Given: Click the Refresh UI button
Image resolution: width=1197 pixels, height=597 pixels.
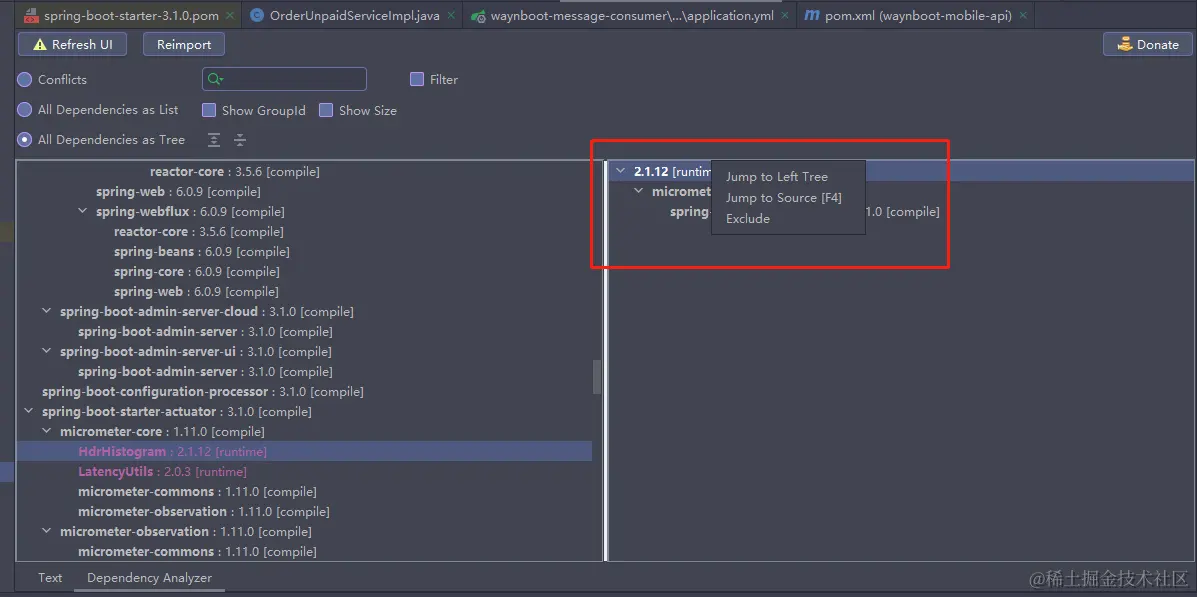Looking at the screenshot, I should click(74, 44).
